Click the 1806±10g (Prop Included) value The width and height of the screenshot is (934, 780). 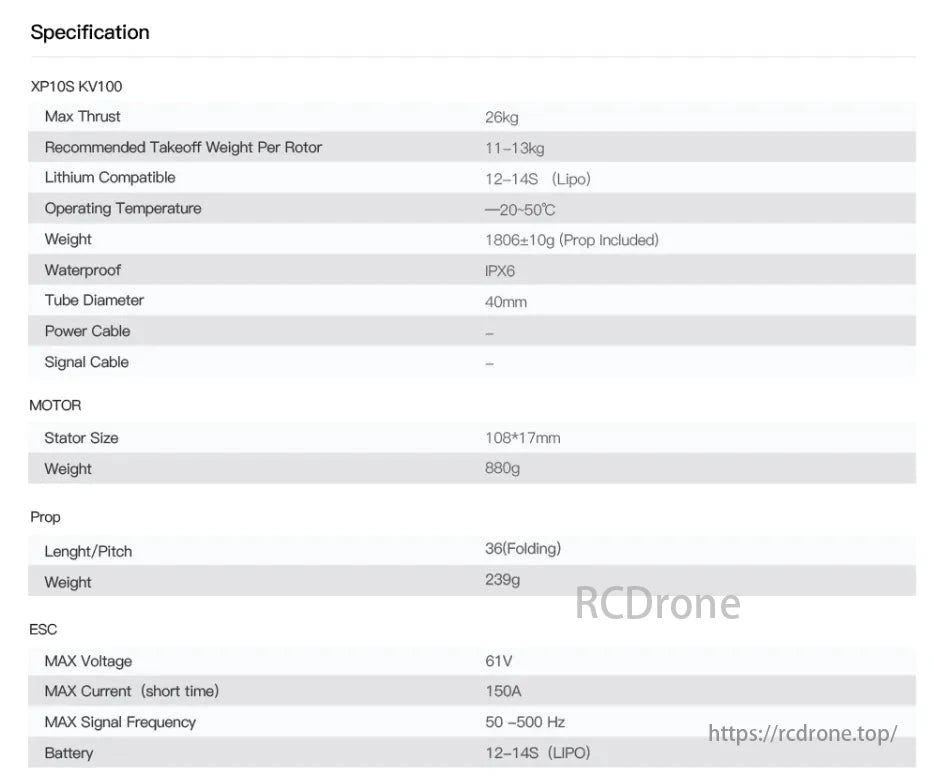point(571,240)
